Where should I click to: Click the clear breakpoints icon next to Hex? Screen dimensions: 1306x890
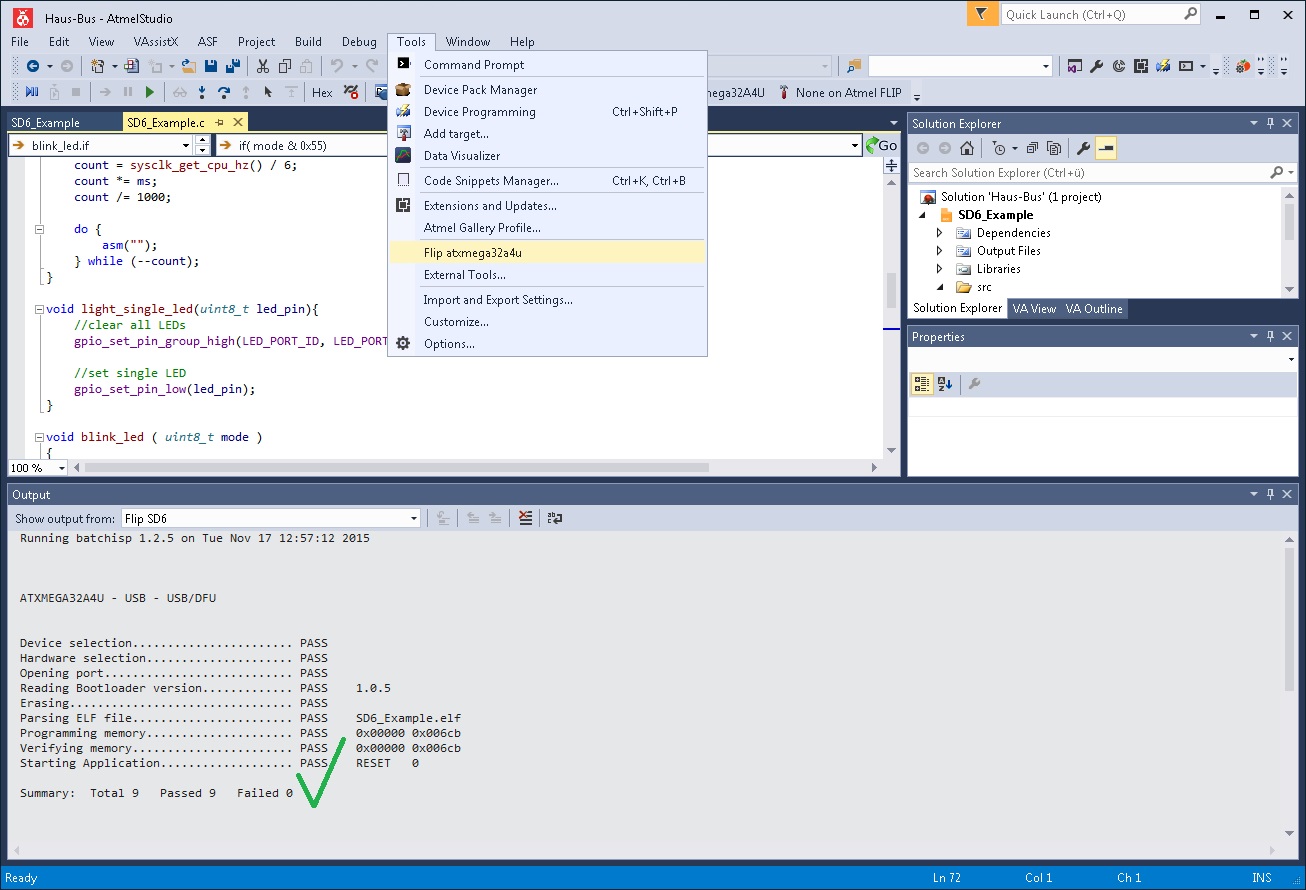(351, 92)
